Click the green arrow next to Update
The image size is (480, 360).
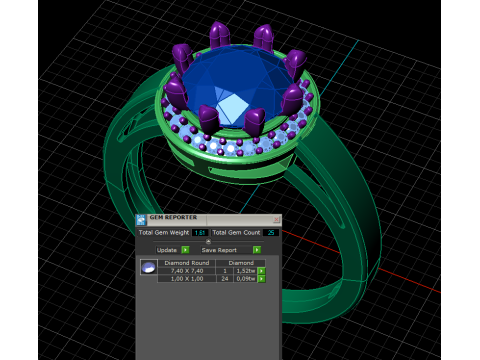(185, 250)
